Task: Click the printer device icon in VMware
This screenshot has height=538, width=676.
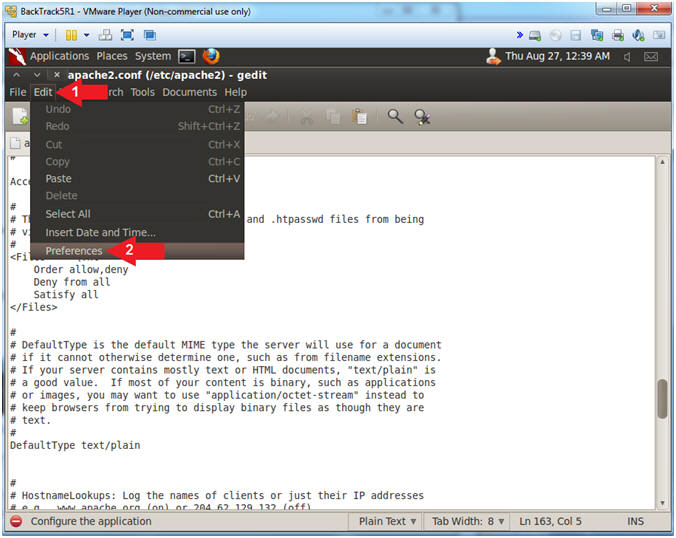Action: (618, 35)
